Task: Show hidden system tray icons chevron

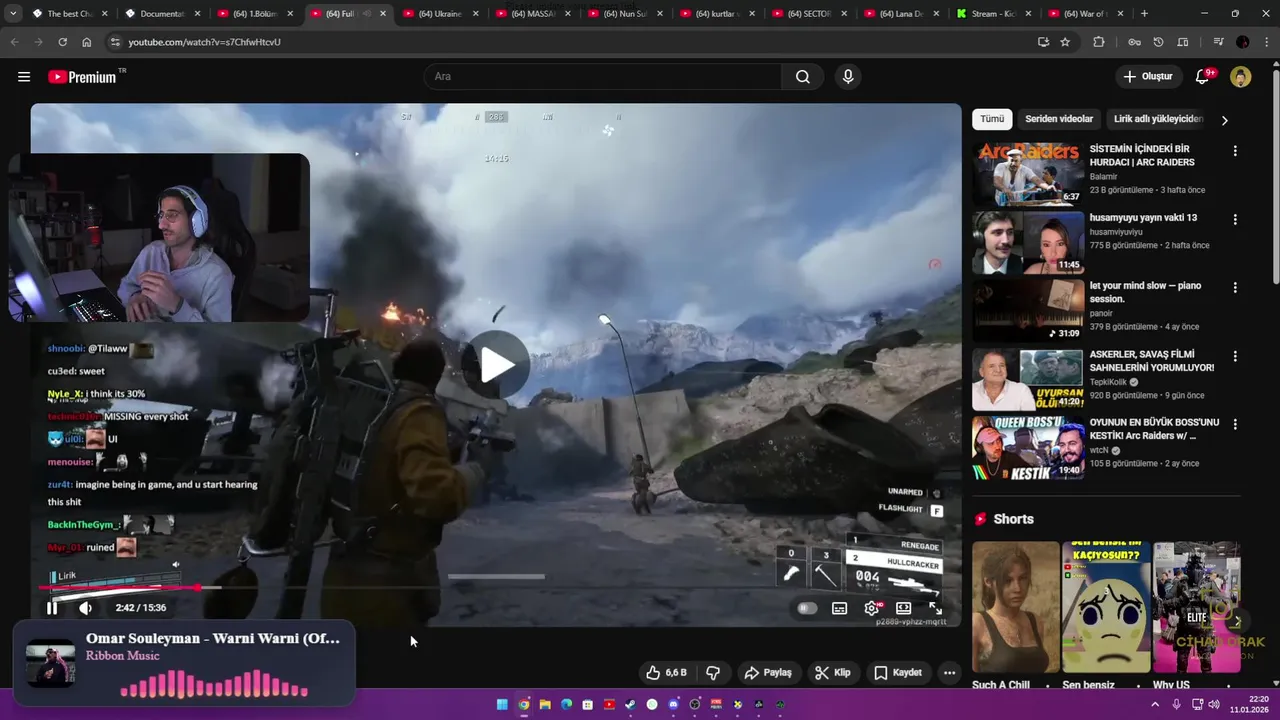Action: click(x=1155, y=705)
